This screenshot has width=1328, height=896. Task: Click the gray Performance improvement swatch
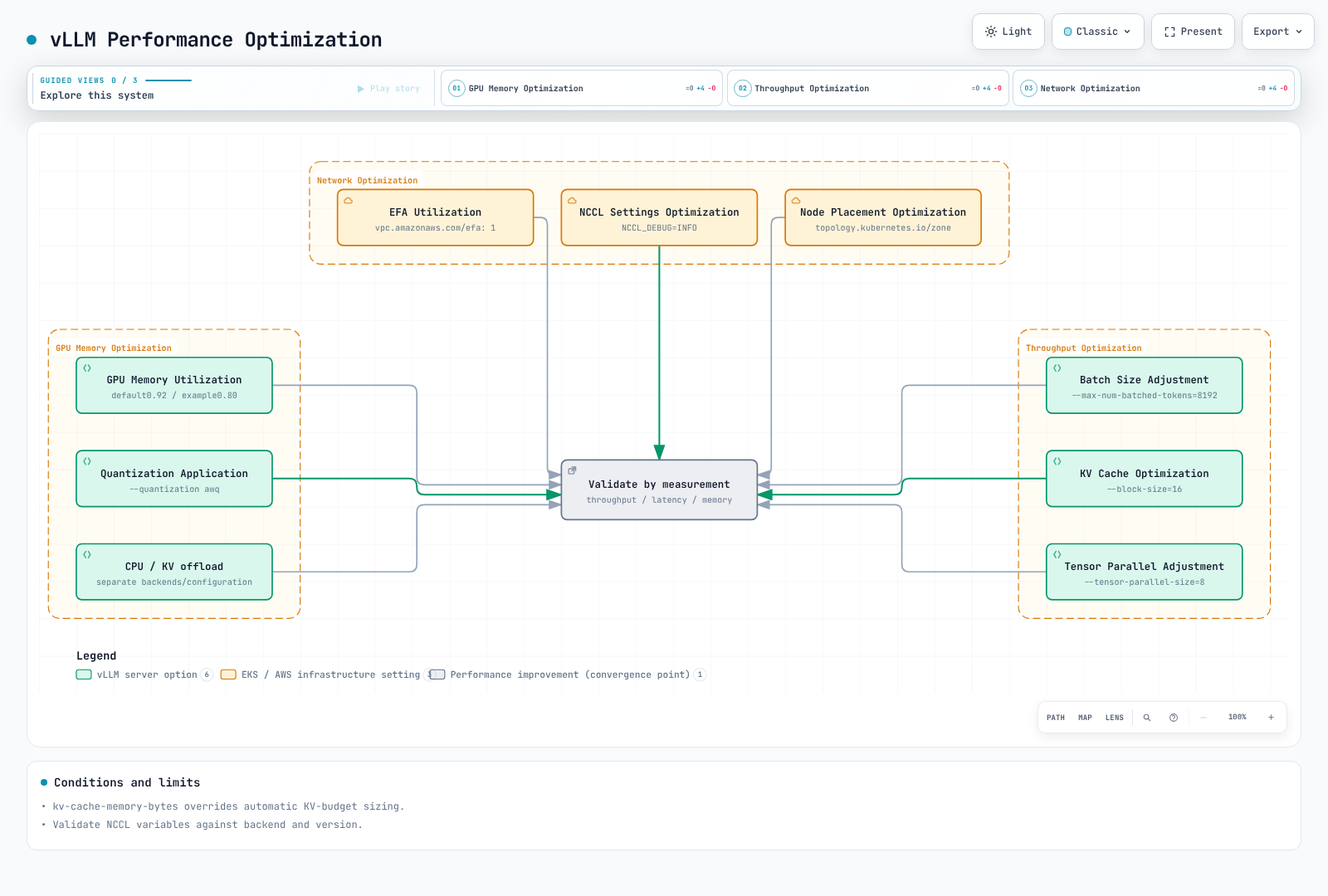point(437,674)
